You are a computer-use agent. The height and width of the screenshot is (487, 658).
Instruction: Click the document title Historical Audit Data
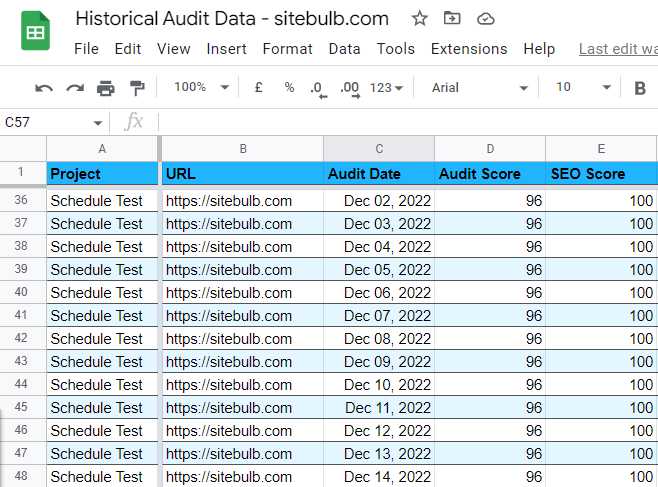(232, 19)
